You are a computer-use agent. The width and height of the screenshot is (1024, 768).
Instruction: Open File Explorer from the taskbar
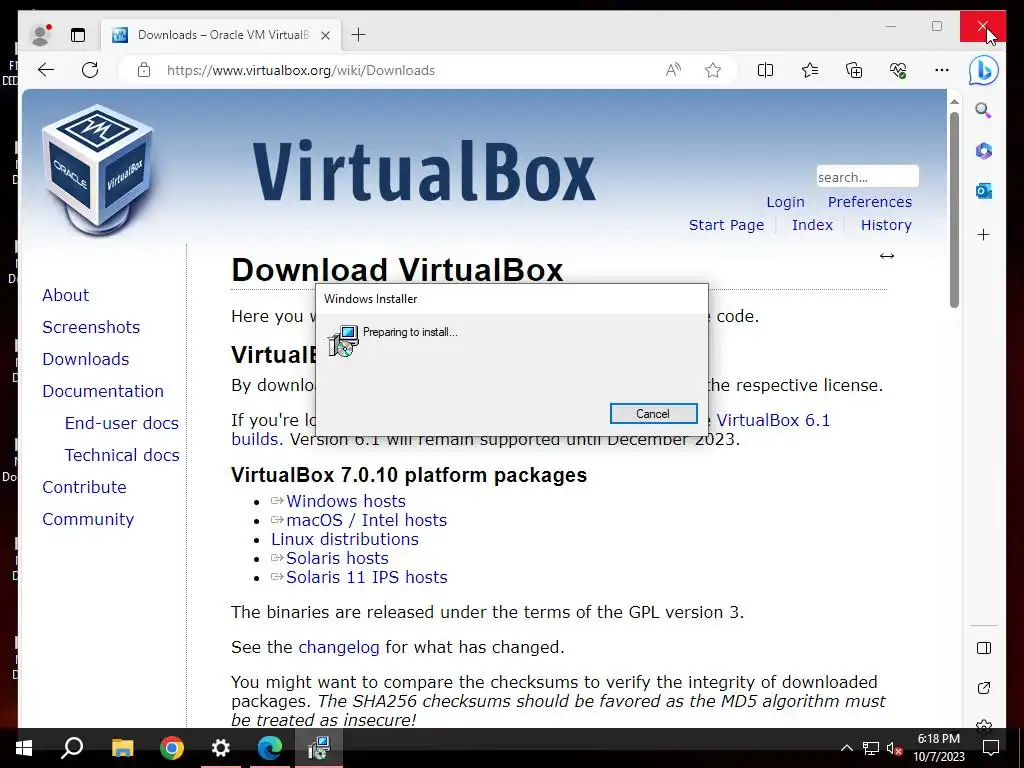[122, 748]
